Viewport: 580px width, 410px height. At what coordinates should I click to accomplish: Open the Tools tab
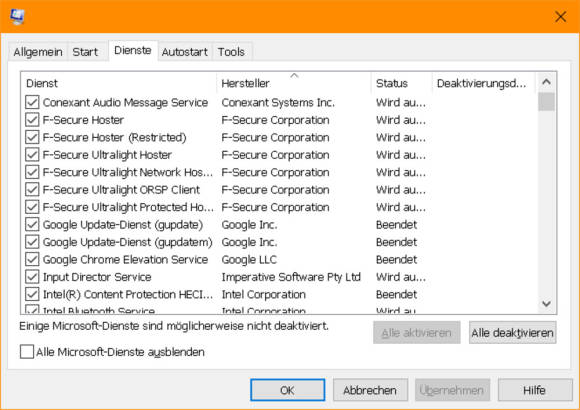click(231, 52)
